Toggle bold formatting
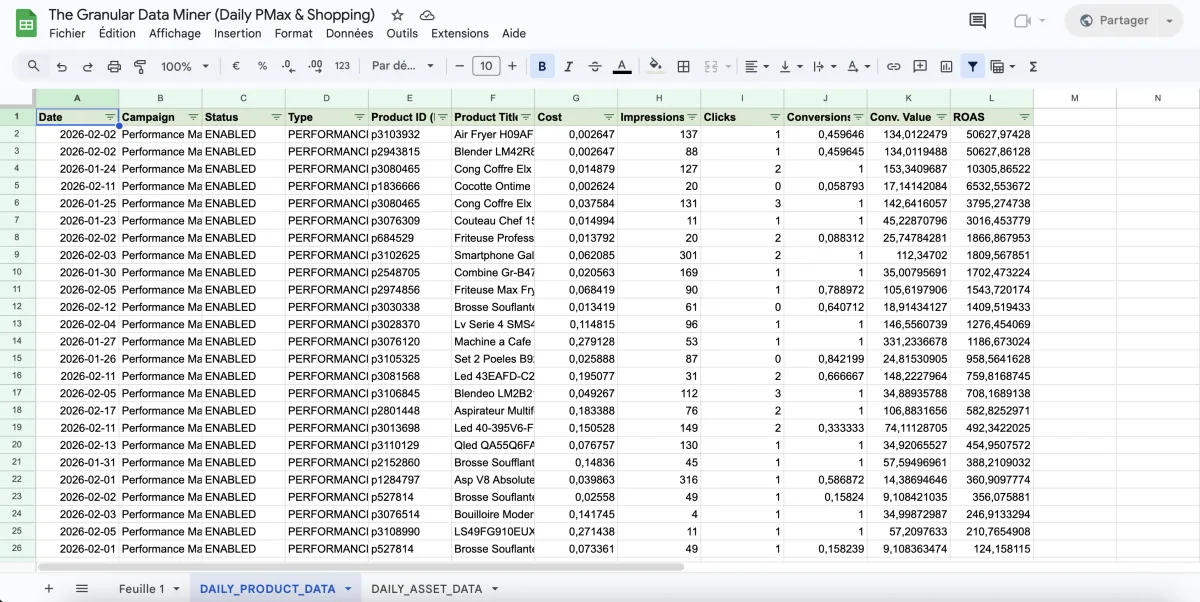The height and width of the screenshot is (602, 1200). coord(542,67)
